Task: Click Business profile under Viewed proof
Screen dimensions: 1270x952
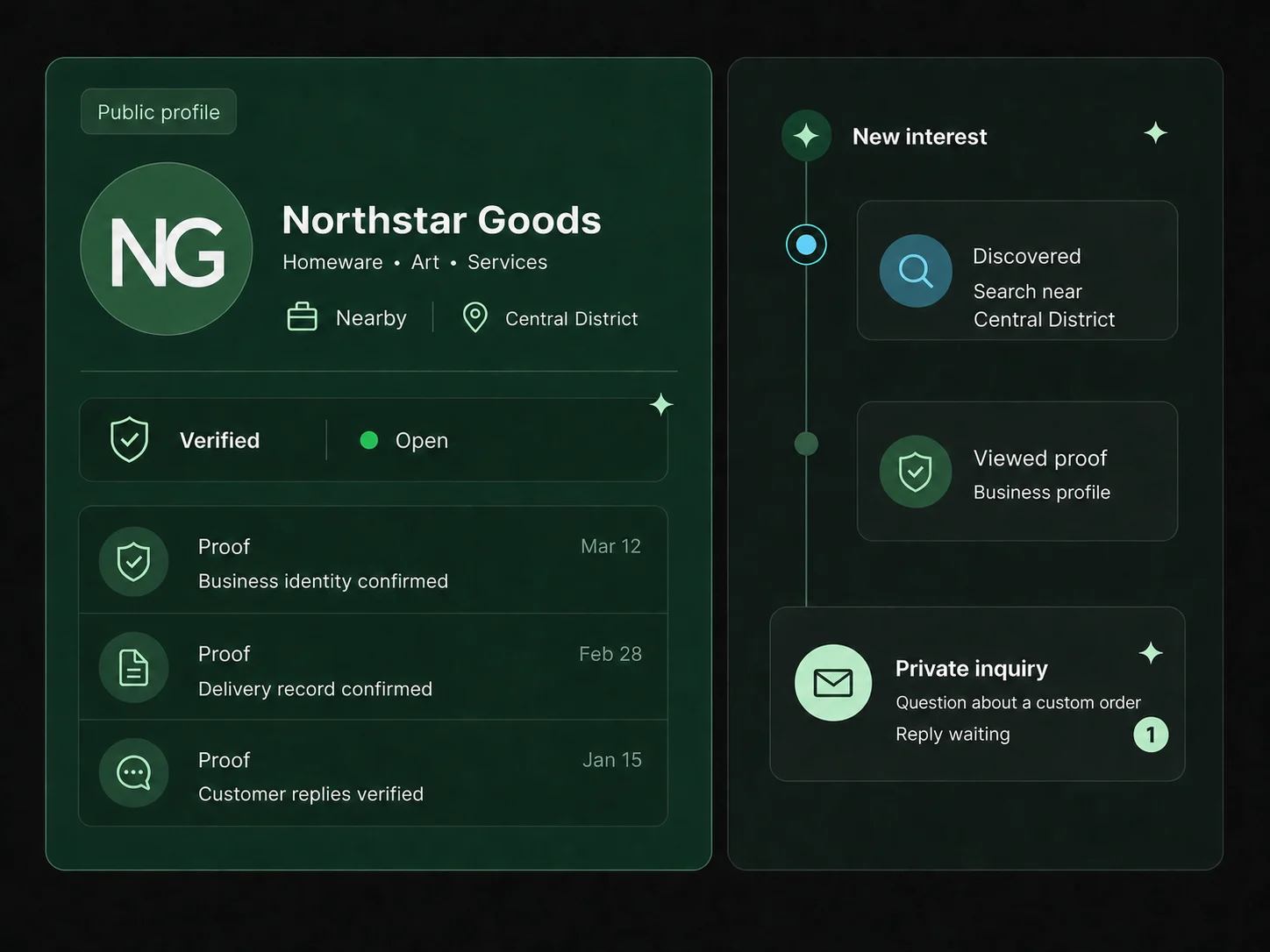Action: point(1042,493)
